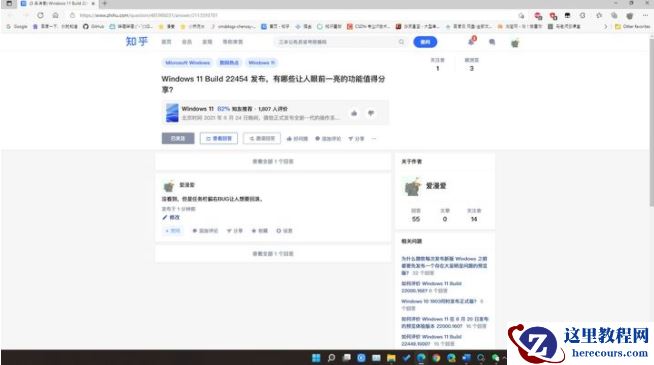This screenshot has height=365, width=654.
Task: Click upper 查看全部 1 个回答 bar
Action: (273, 161)
